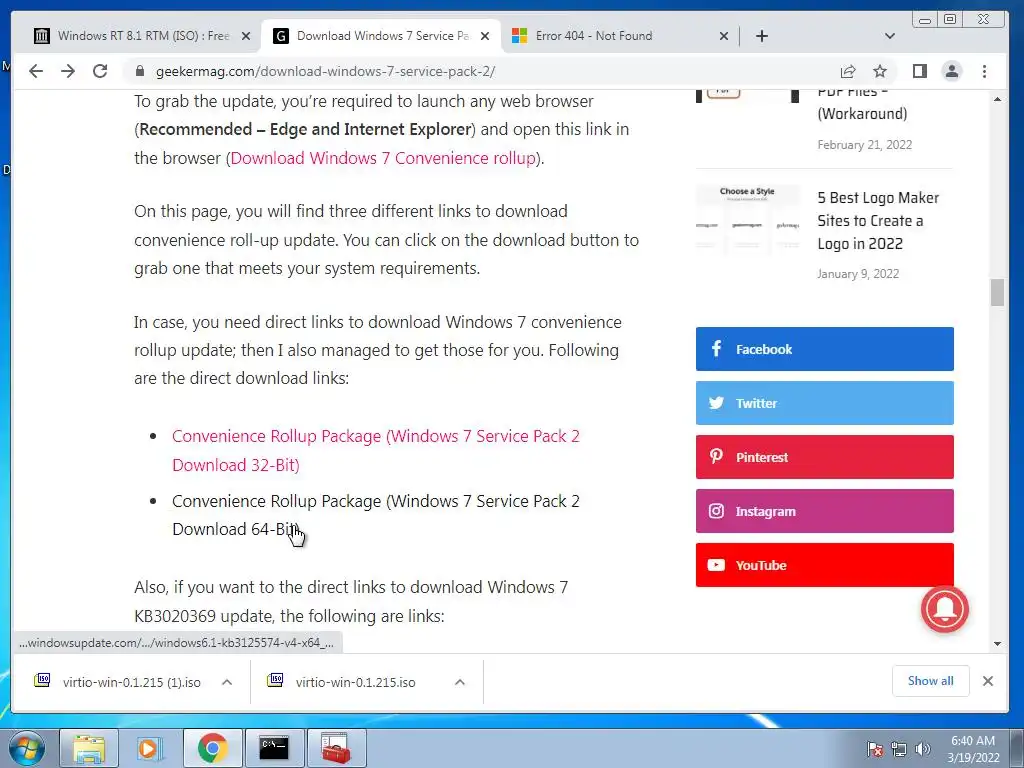Open Chrome three-dot menu
Viewport: 1024px width, 768px height.
tap(984, 71)
